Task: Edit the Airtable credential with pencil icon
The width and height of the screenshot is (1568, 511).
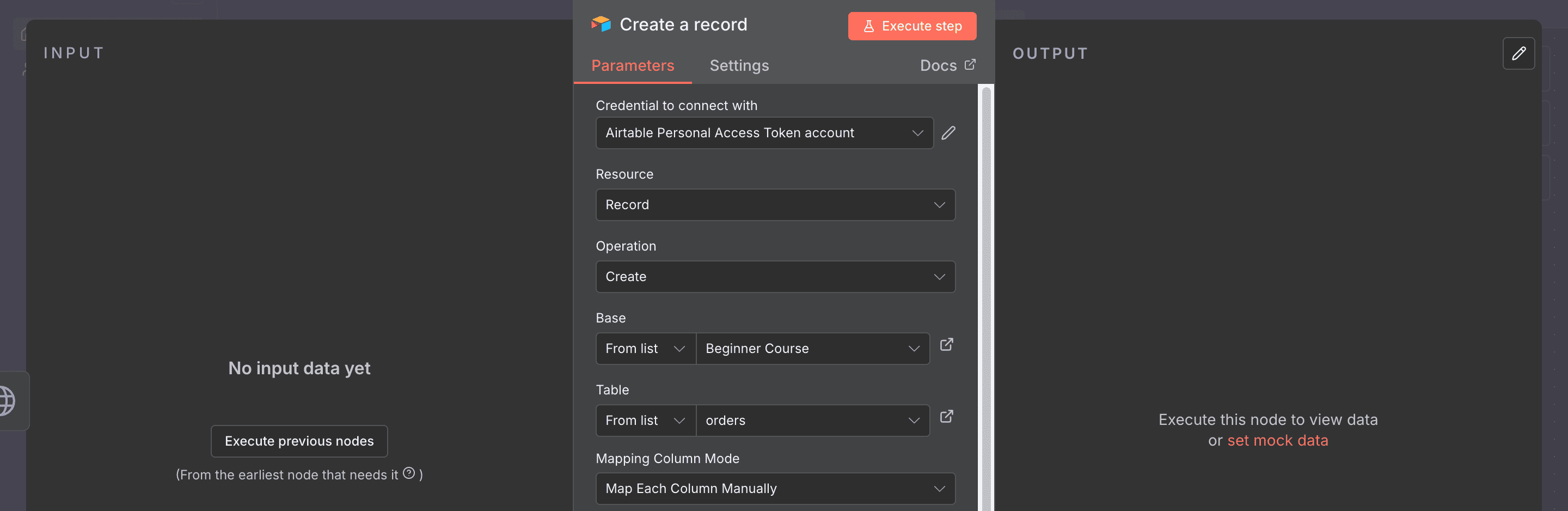Action: (948, 133)
